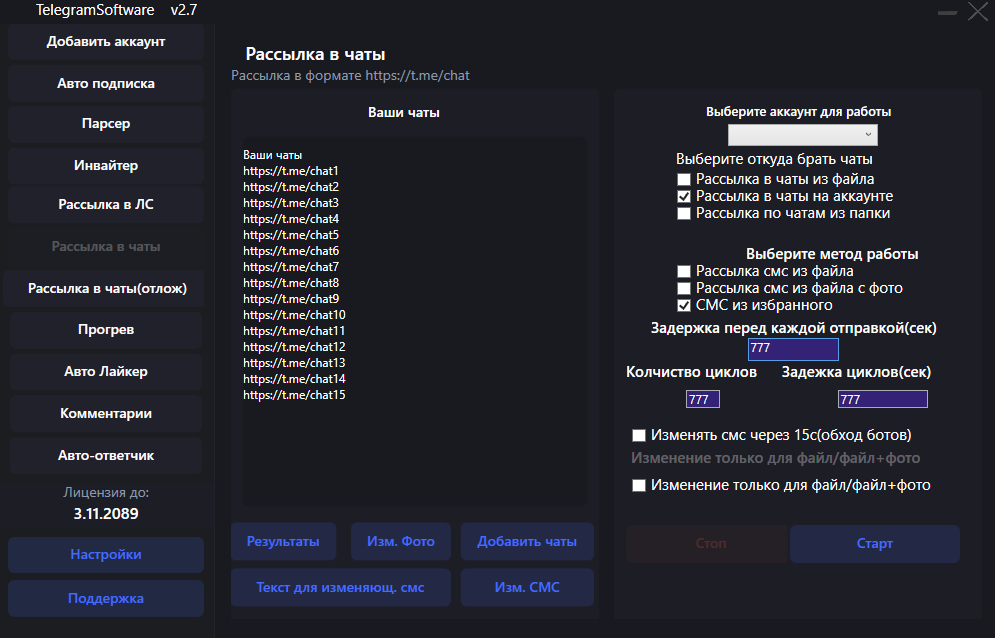This screenshot has height=638, width=995.
Task: Select https://t.me/chat8 line
Action: click(x=291, y=283)
